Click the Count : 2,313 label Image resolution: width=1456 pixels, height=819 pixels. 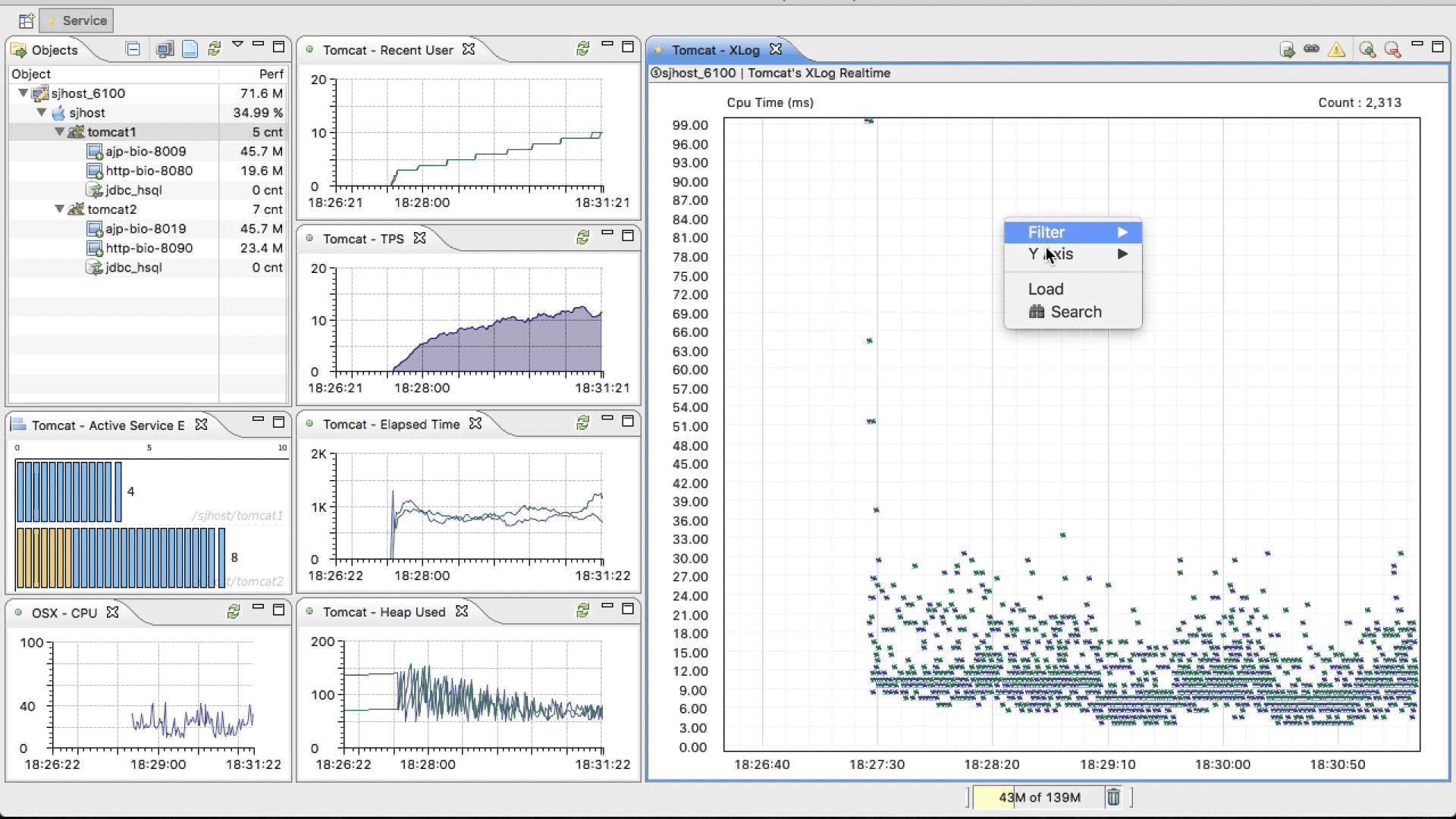1360,102
